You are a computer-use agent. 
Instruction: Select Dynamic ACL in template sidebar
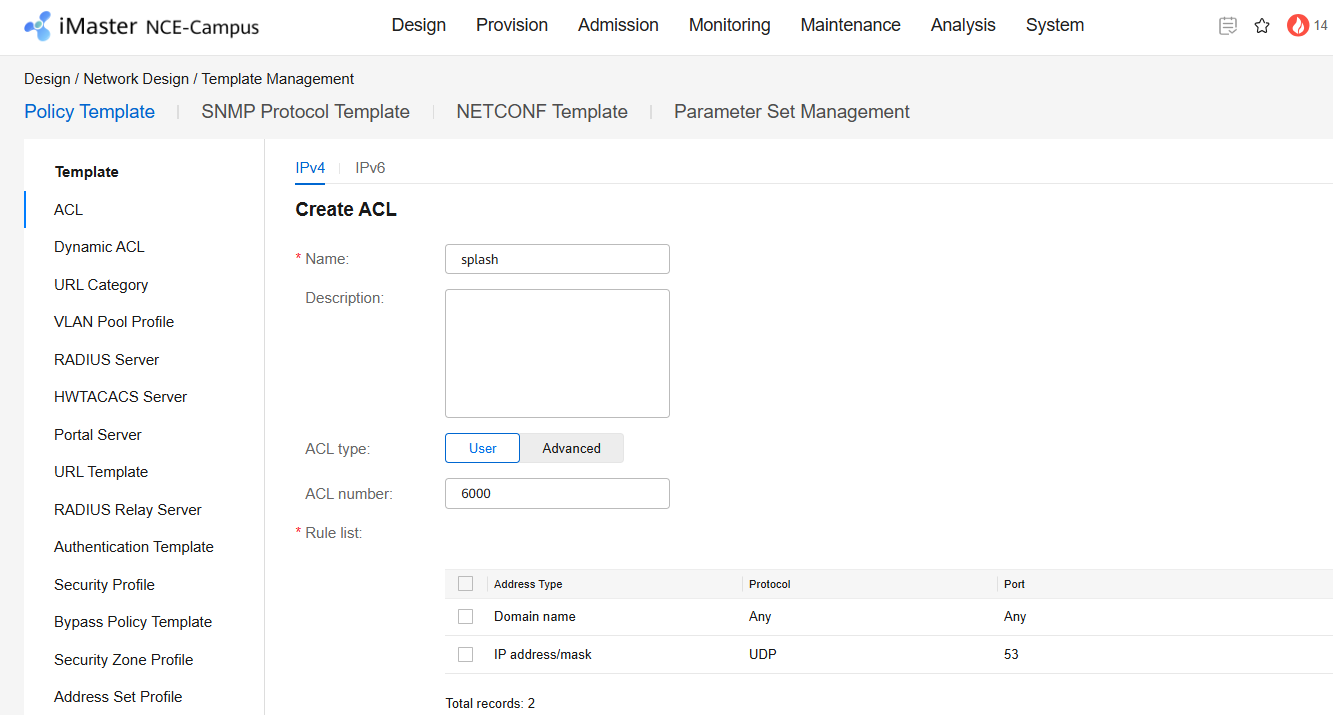99,247
